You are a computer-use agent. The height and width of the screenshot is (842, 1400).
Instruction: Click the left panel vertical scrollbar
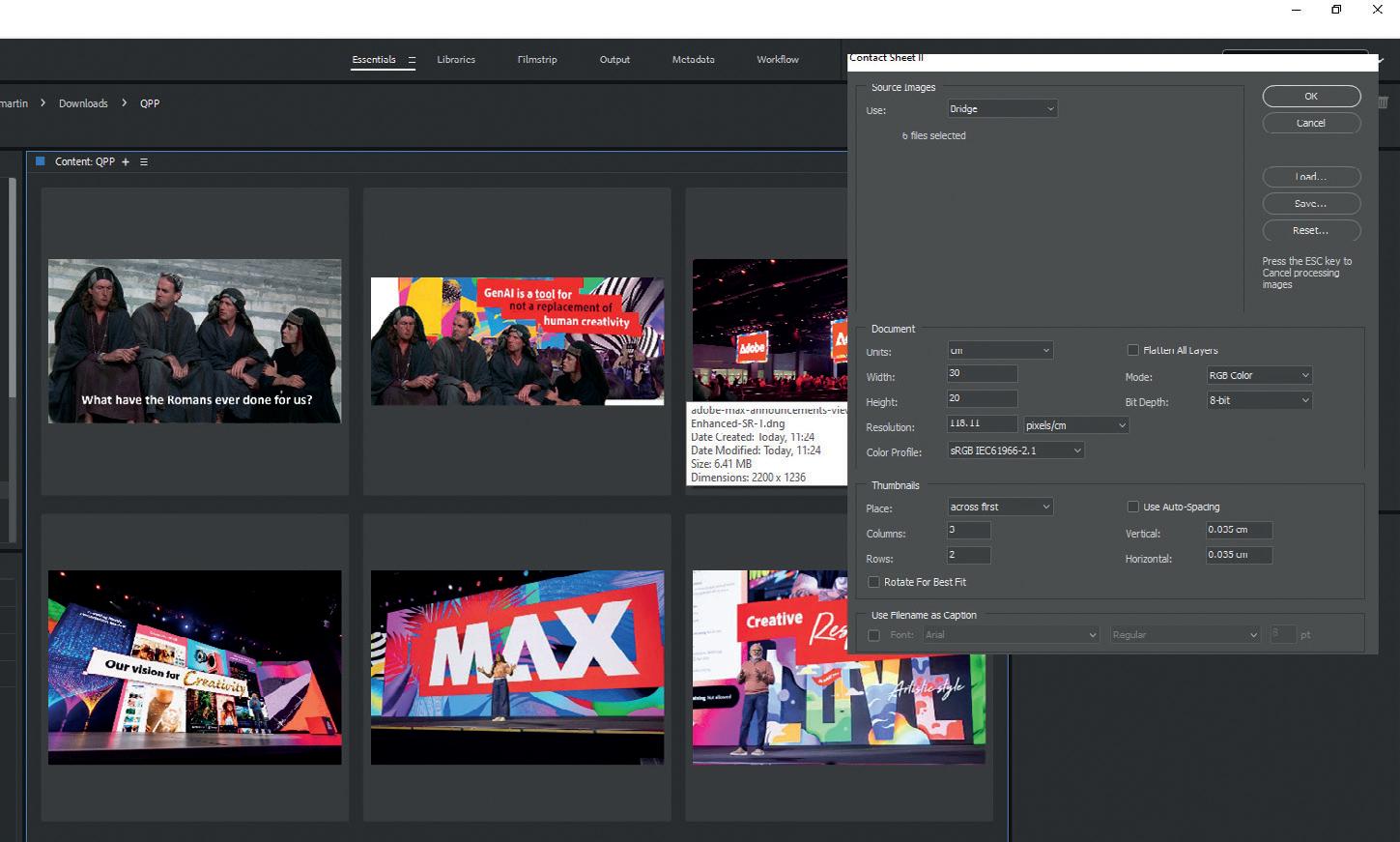(x=12, y=290)
